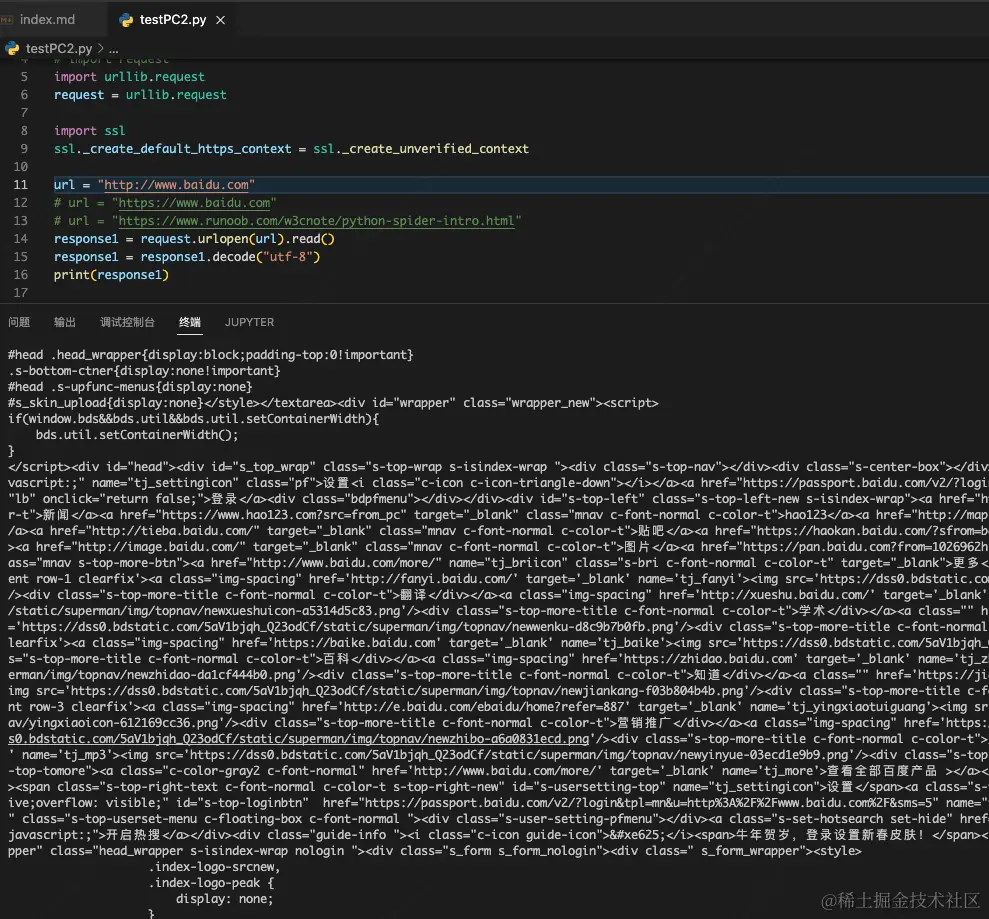The height and width of the screenshot is (919, 989).
Task: Open the 调试控制台 (Debug Console) panel tab
Action: point(127,322)
